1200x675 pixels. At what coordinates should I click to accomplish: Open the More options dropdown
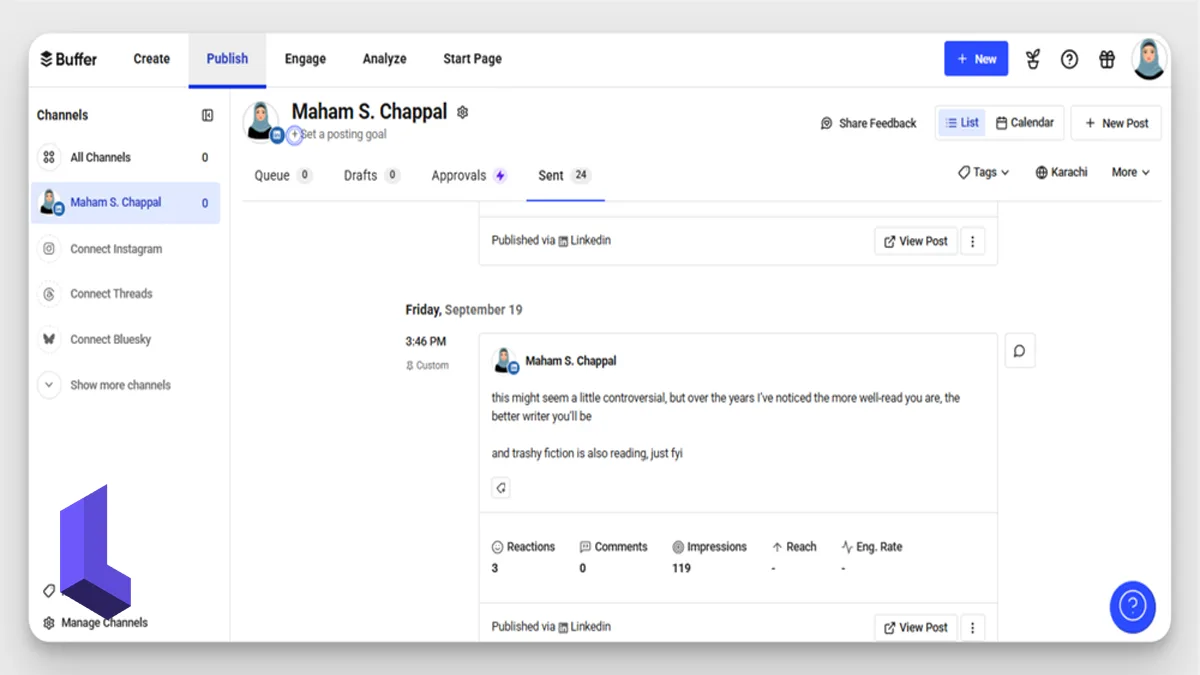(x=1129, y=172)
